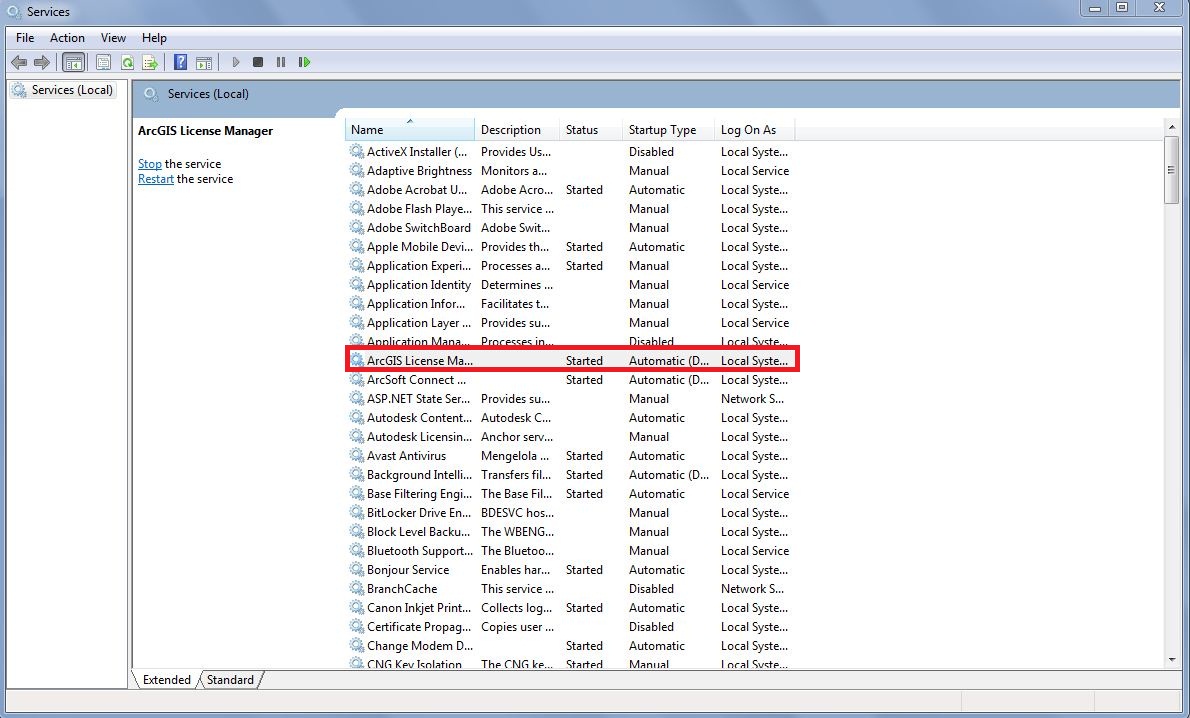Start the selected service using the play icon
Viewport: 1190px width, 718px height.
[235, 61]
